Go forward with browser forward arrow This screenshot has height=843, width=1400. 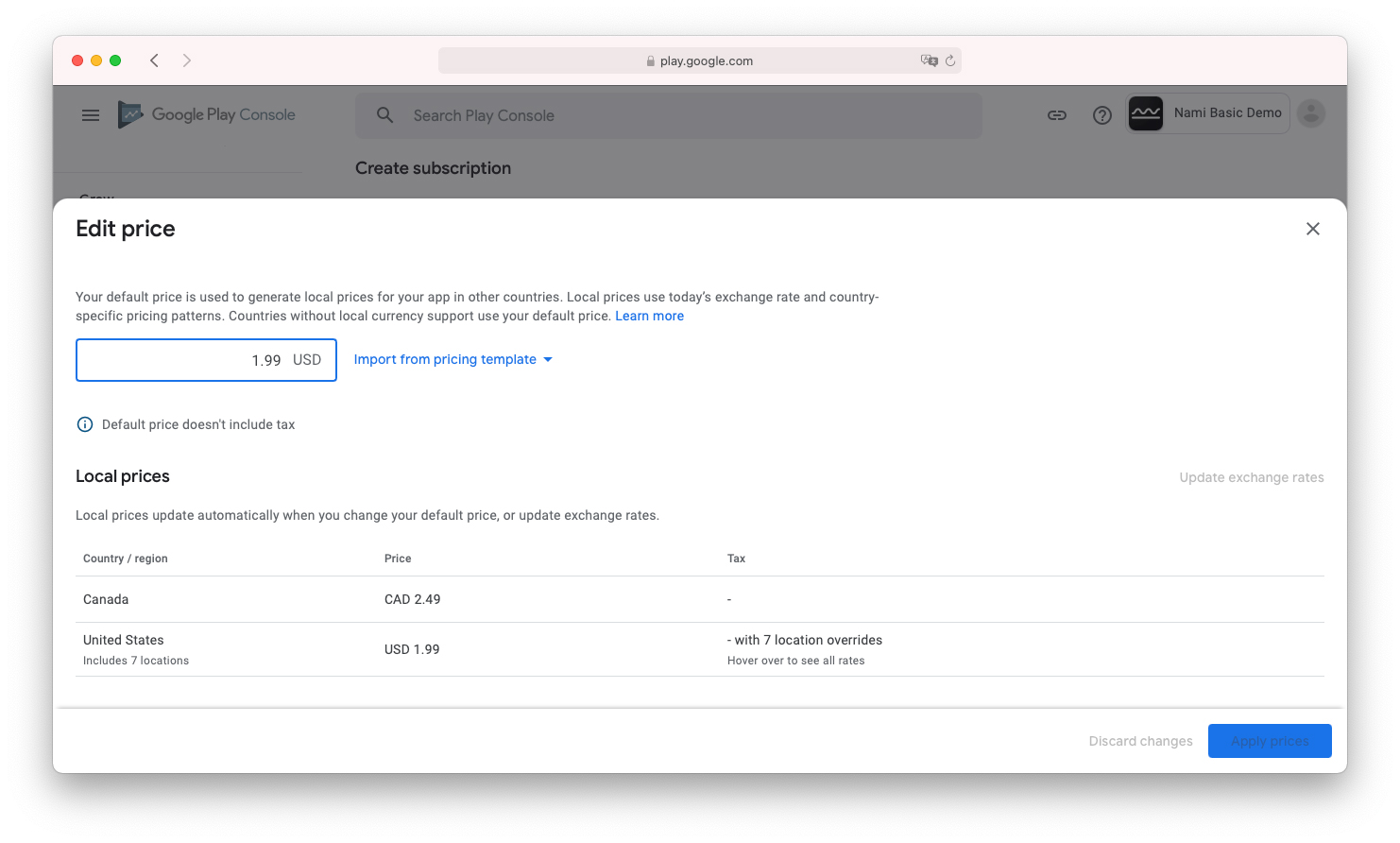(187, 60)
